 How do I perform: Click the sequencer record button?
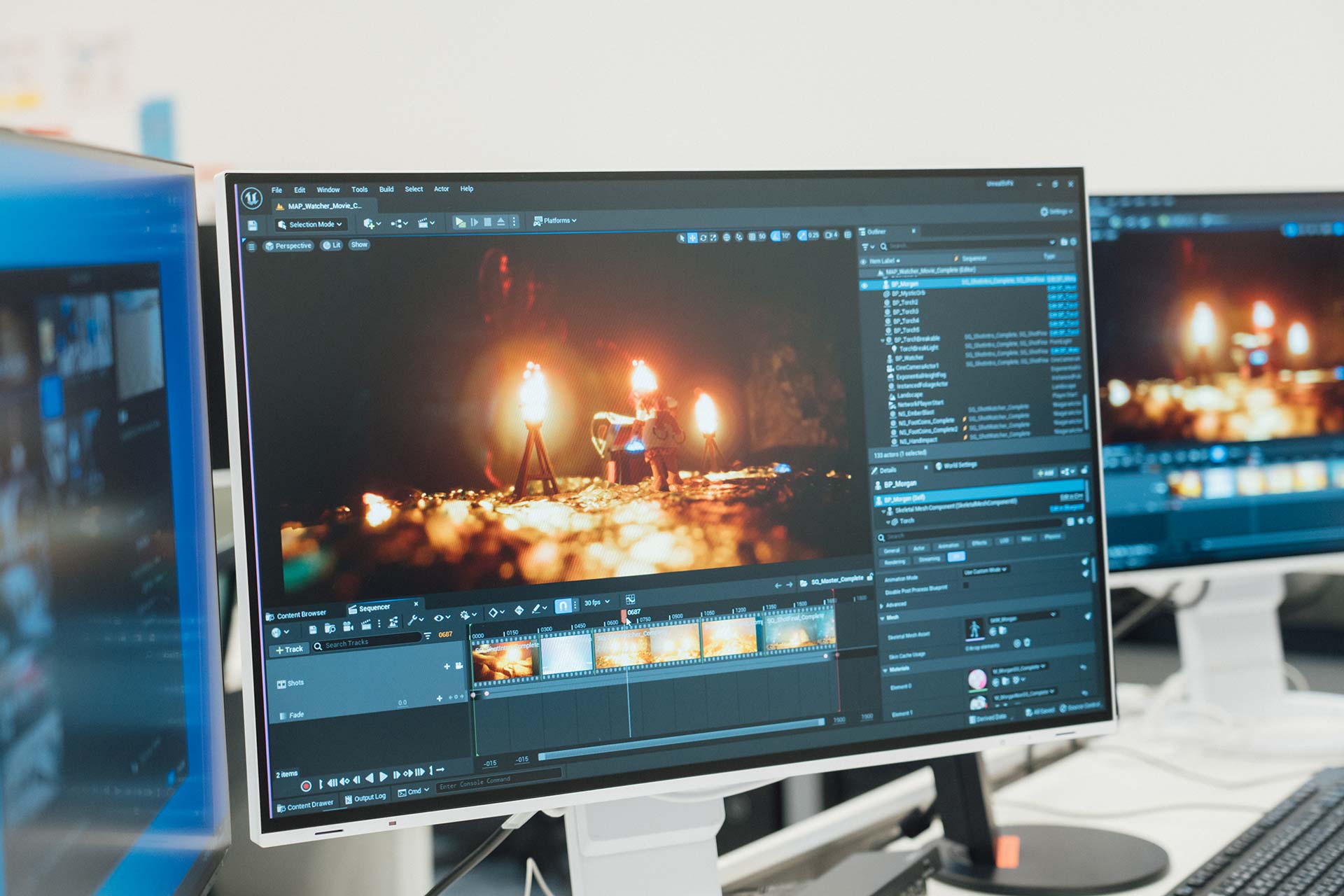coord(305,786)
